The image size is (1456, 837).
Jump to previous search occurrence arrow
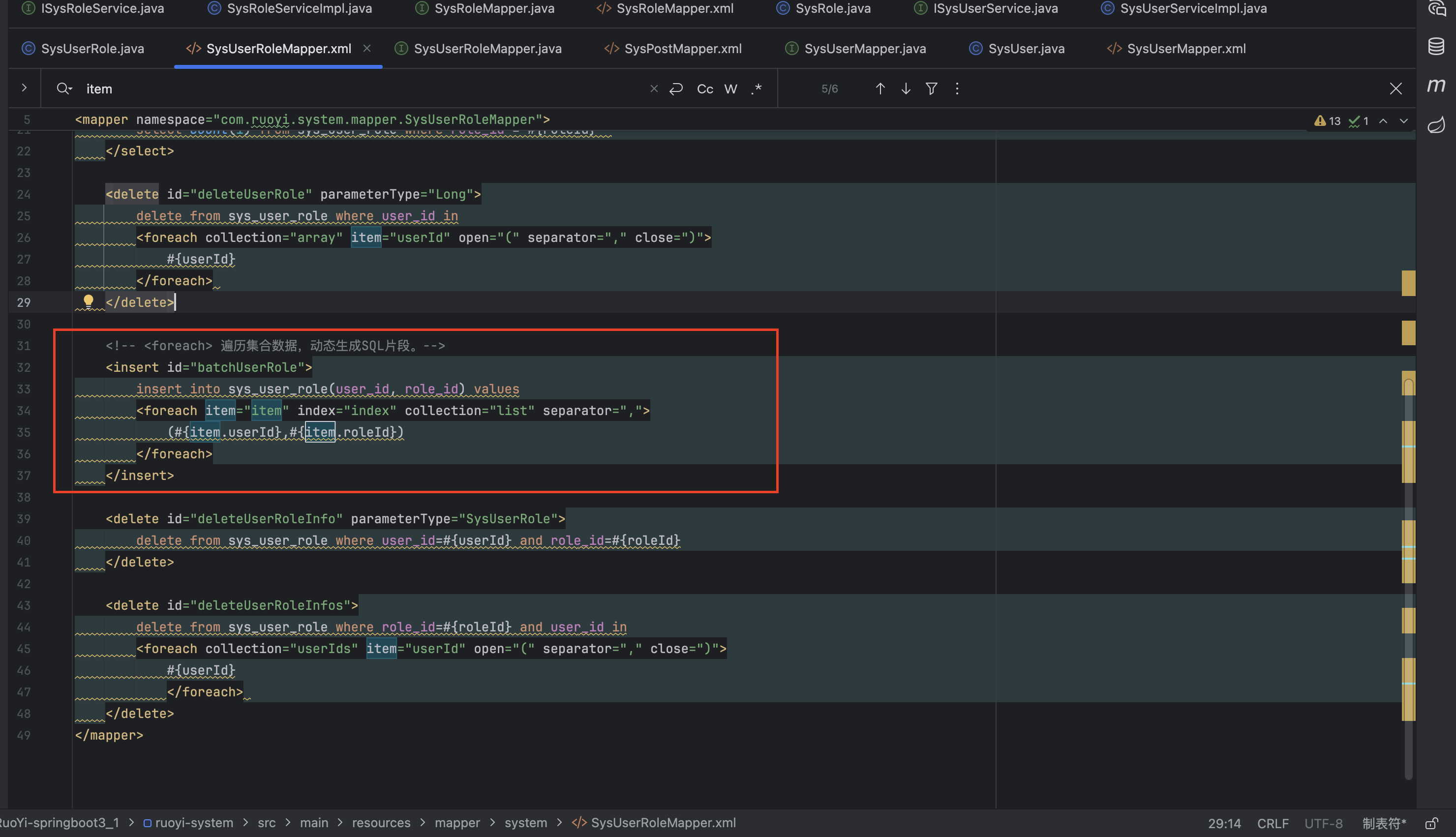pos(880,89)
